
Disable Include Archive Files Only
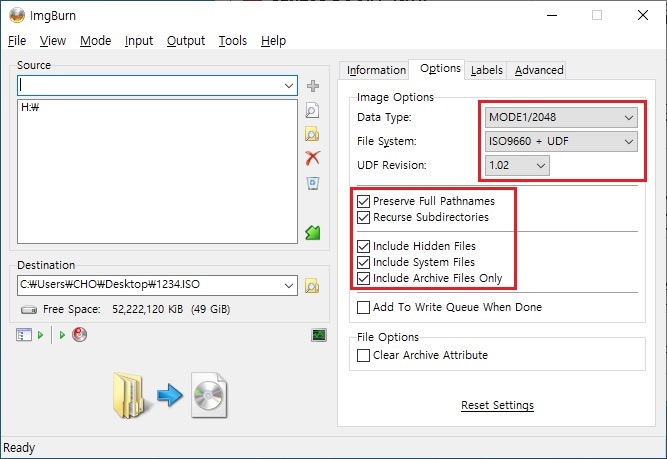tap(363, 278)
